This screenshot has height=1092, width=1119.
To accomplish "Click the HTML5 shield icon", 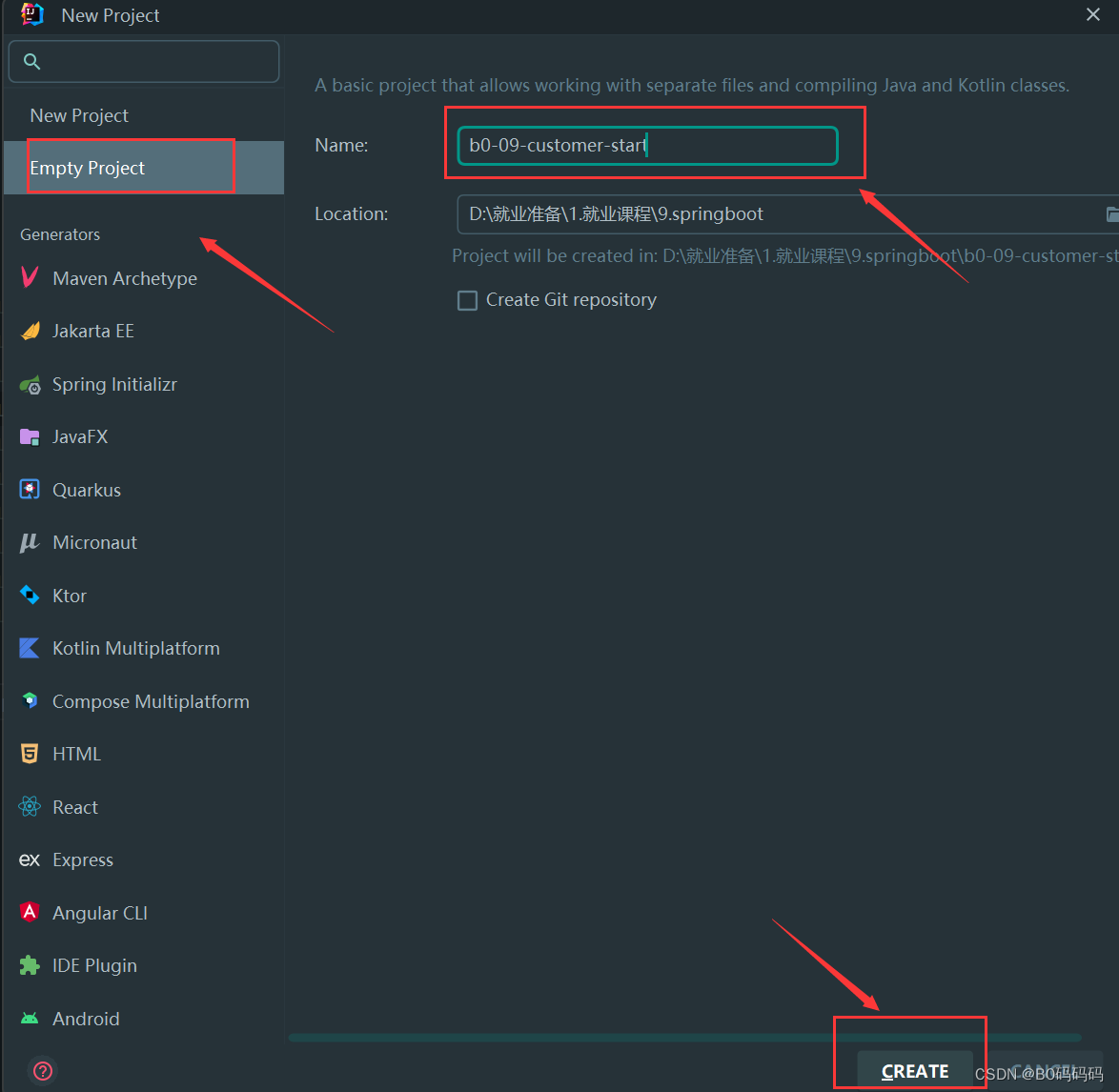I will [x=30, y=753].
